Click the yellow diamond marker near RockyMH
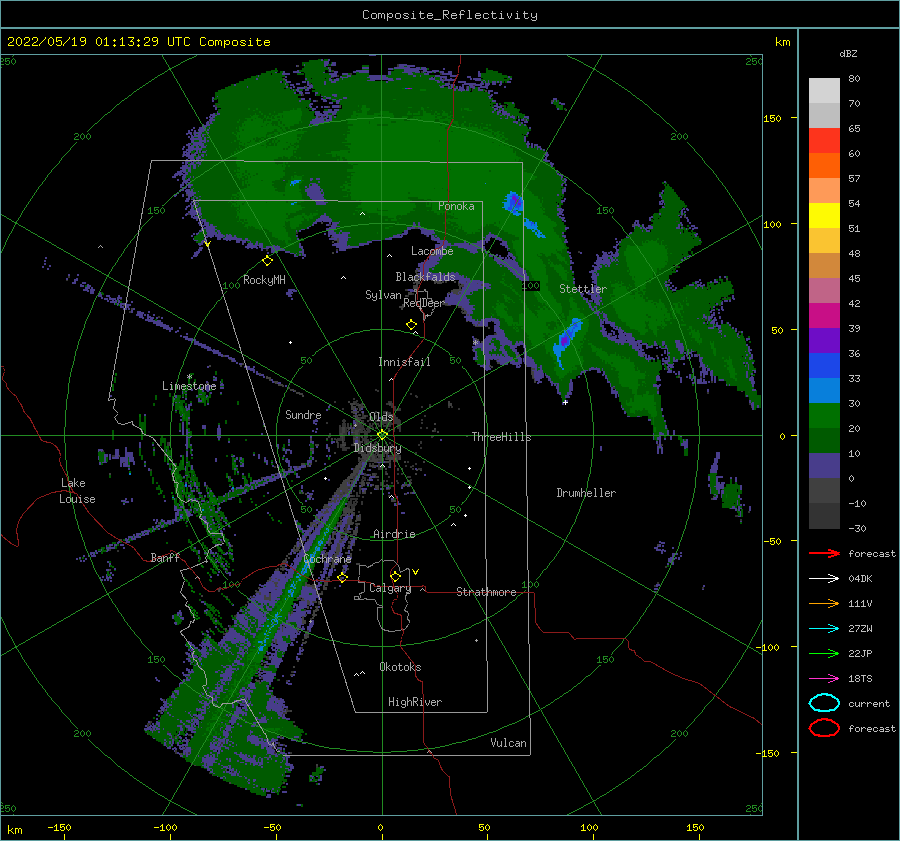The height and width of the screenshot is (841, 900). click(x=267, y=261)
